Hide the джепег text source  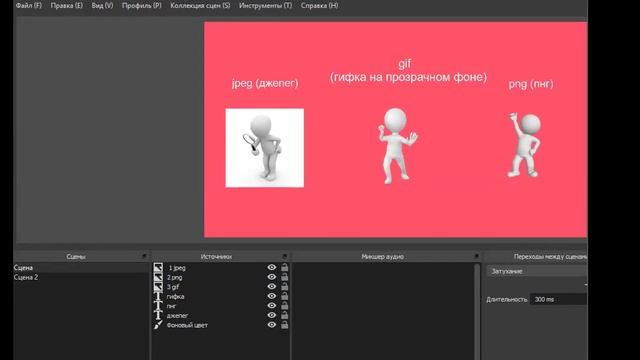click(x=271, y=315)
